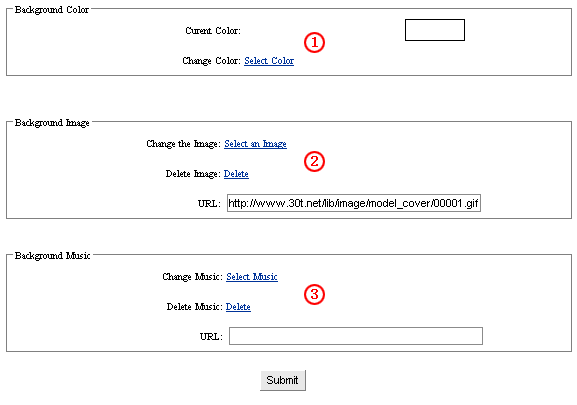Click the Background Music section legend
Screen dimensions: 577x405
(x=52, y=255)
